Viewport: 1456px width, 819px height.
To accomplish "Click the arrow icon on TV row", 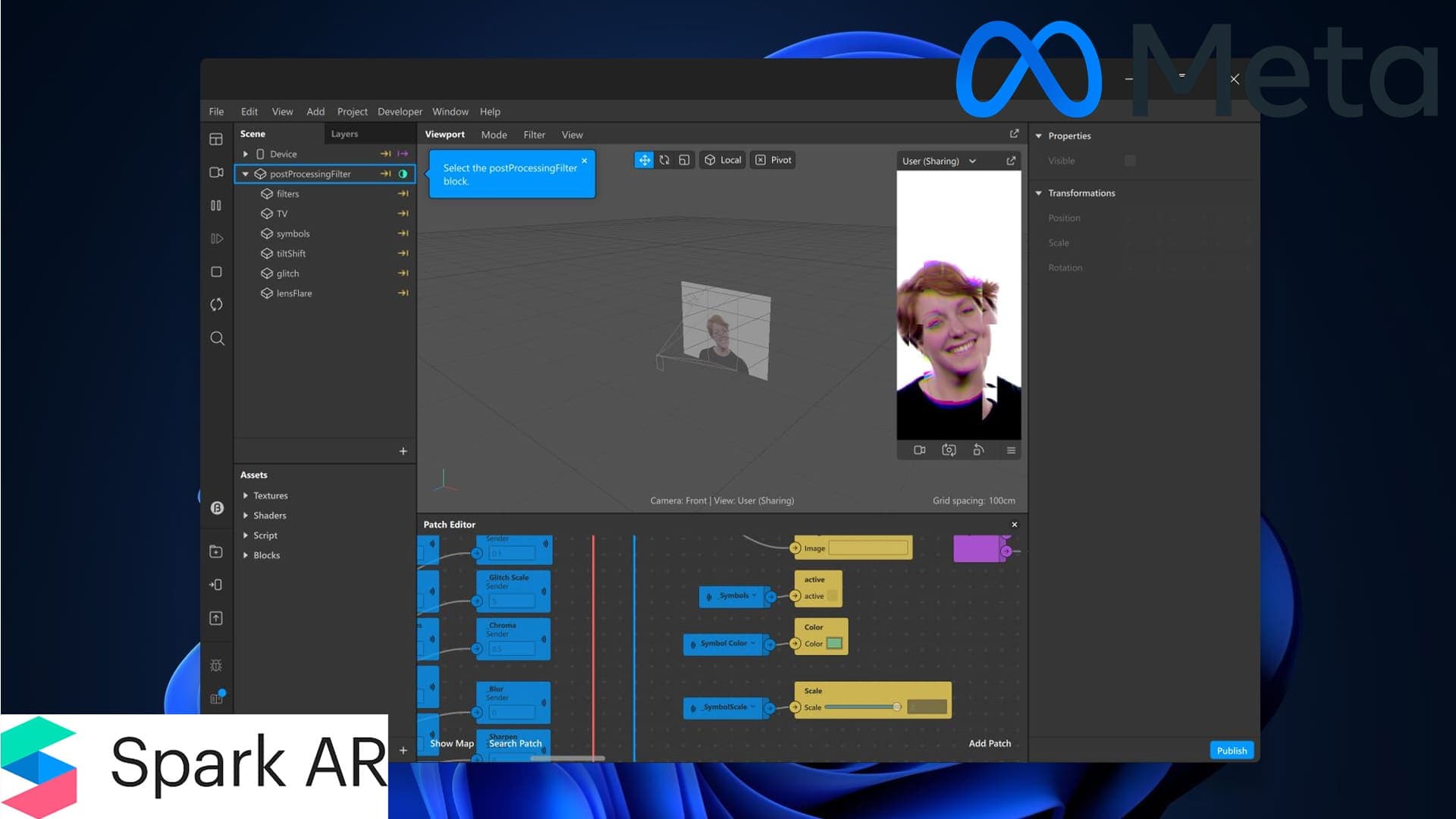I will pyautogui.click(x=403, y=213).
